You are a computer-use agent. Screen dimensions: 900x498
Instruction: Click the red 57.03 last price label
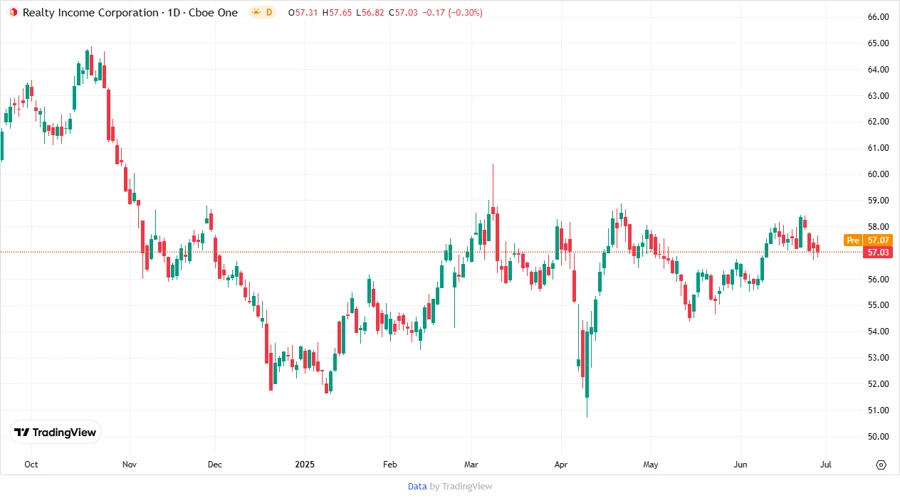(878, 252)
